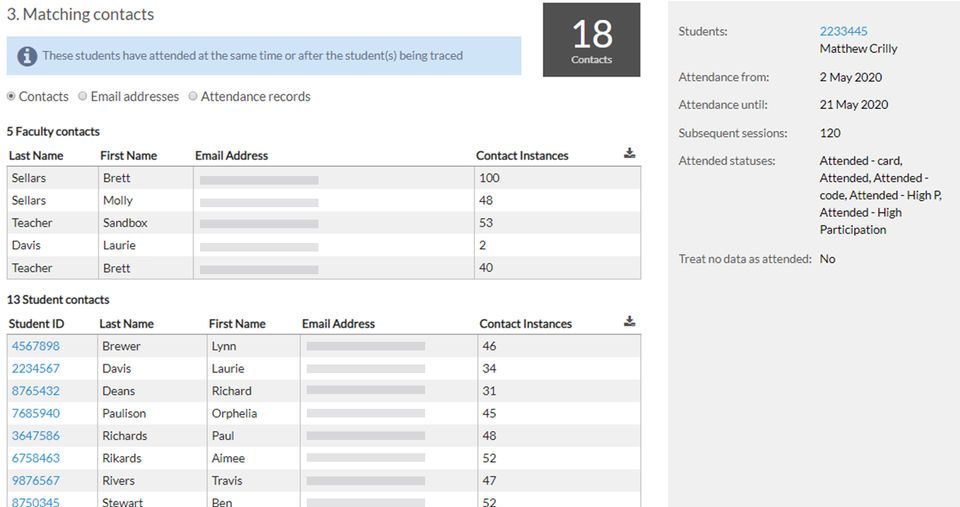Open student 9876567 Rivers record
Screen dimensions: 960x507
35,481
